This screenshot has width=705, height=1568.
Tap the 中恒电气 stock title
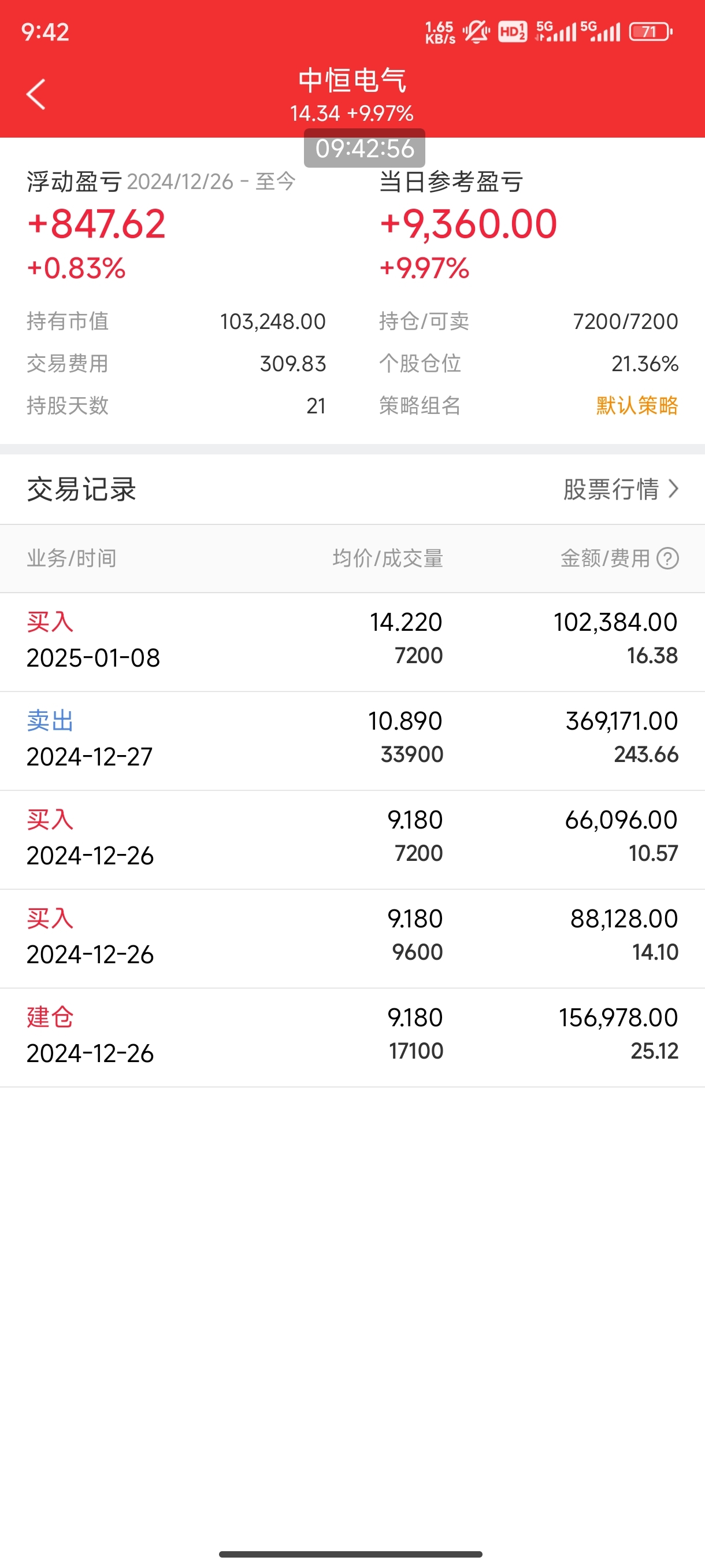click(352, 80)
